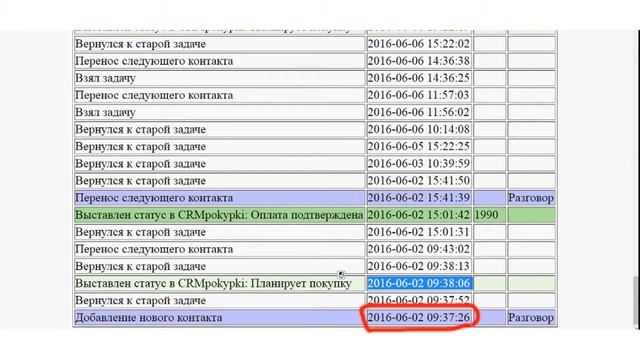Click 'Разговор' in the 15:41:39 row
This screenshot has height=360, width=640.
[x=531, y=198]
